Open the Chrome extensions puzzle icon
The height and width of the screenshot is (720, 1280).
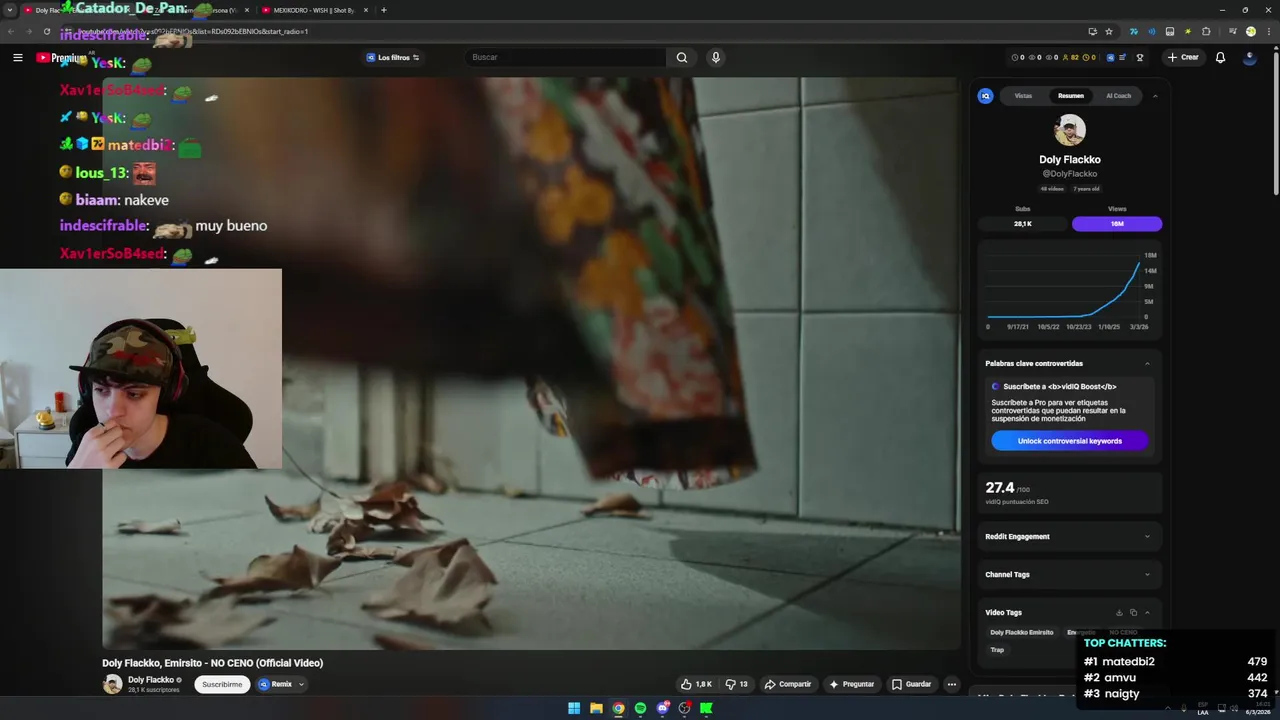(x=1206, y=31)
